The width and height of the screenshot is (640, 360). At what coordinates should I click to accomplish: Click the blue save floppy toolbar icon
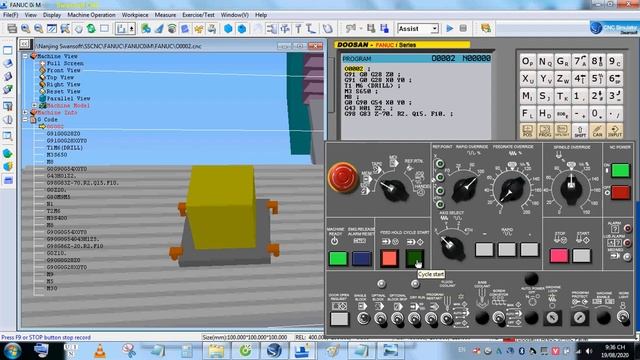(x=384, y=29)
